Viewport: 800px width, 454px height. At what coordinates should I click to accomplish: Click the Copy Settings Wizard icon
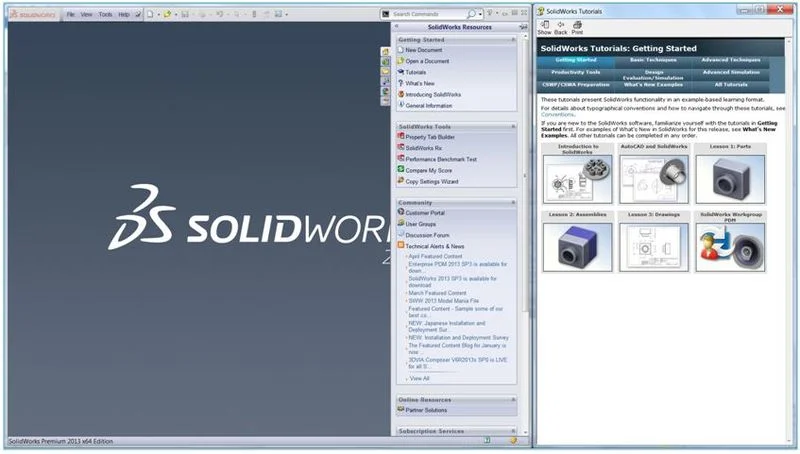pyautogui.click(x=401, y=181)
